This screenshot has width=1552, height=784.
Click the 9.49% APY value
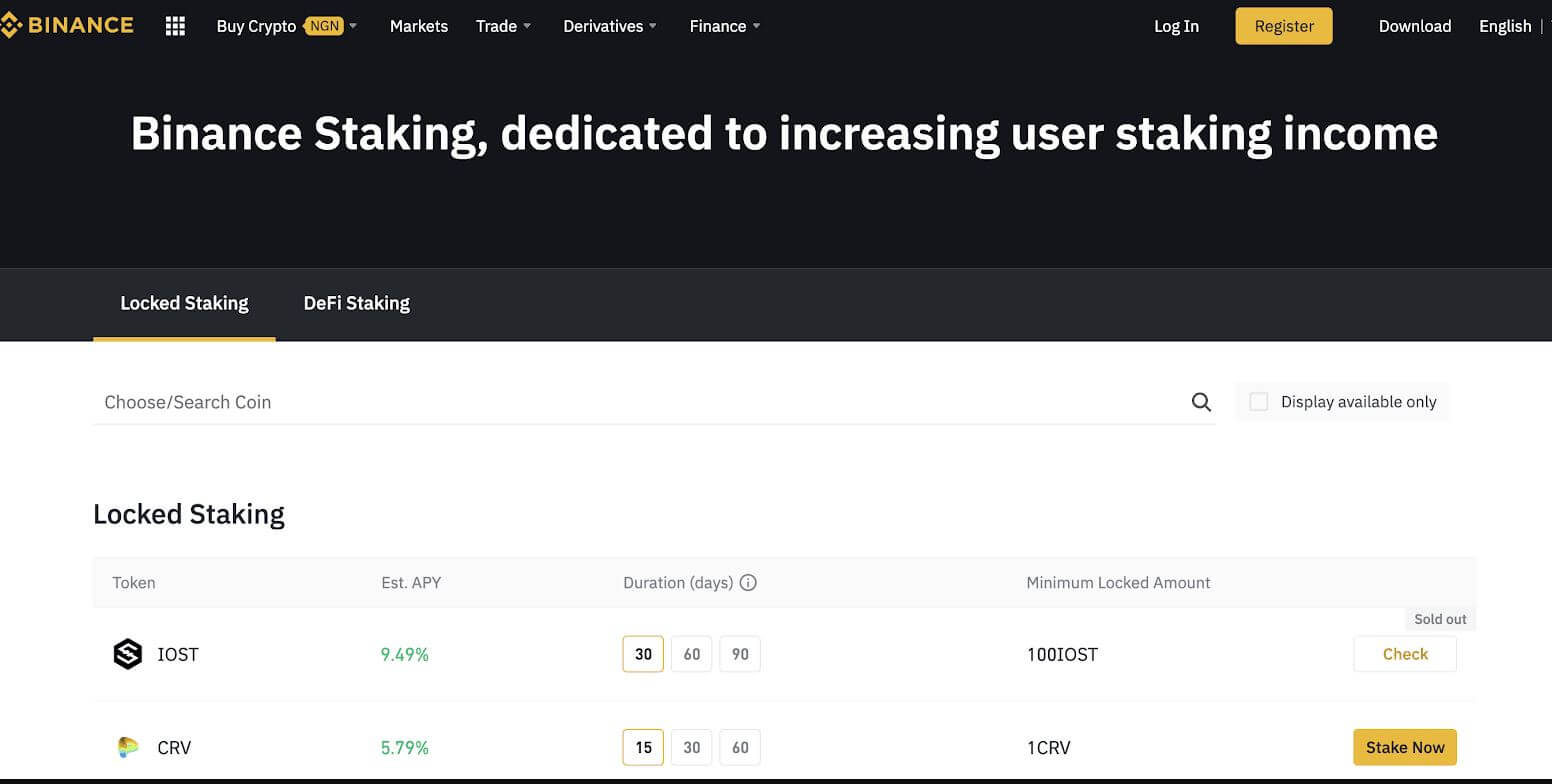click(x=405, y=654)
